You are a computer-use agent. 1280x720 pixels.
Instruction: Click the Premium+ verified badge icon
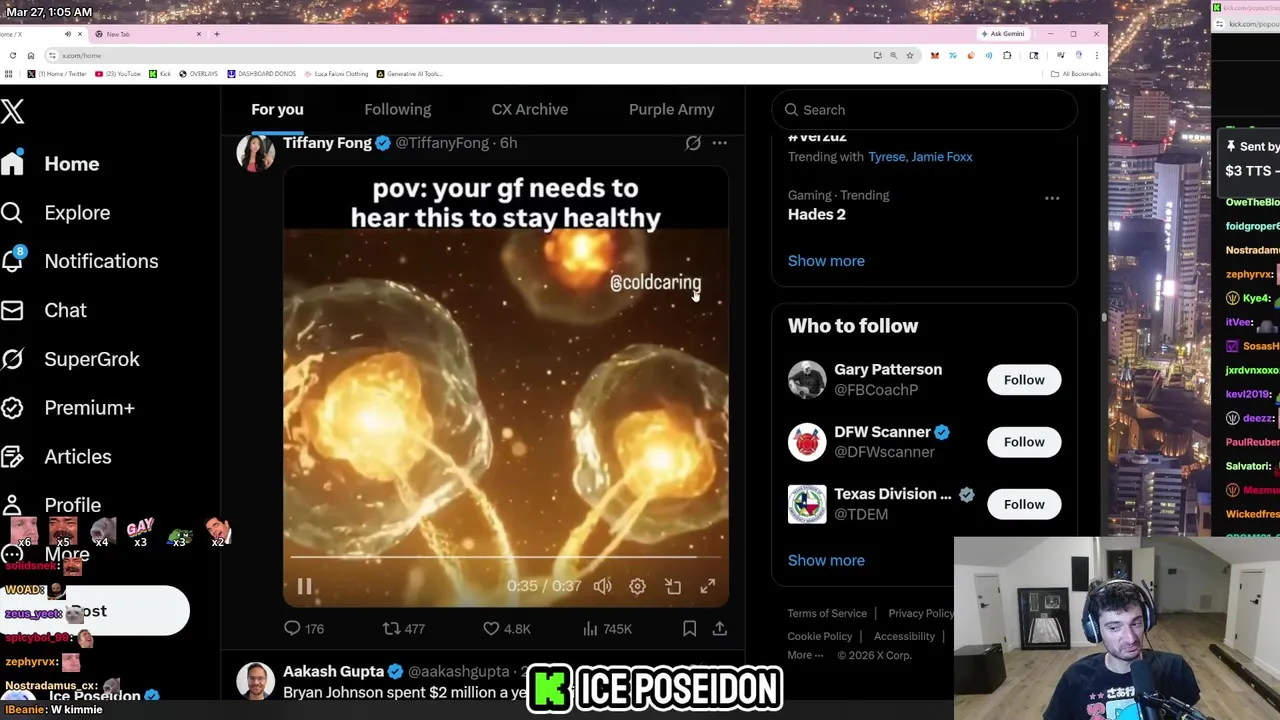[x=12, y=408]
